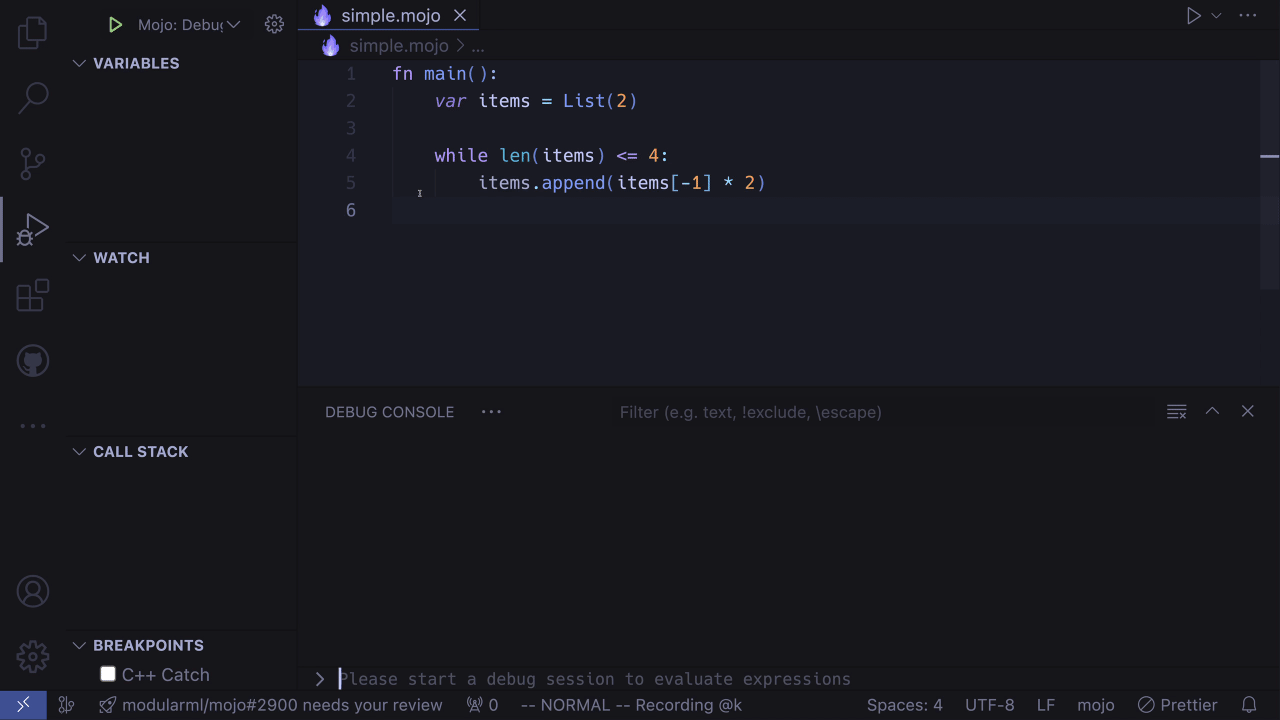
Task: Click the word List in line 2
Action: click(x=584, y=101)
